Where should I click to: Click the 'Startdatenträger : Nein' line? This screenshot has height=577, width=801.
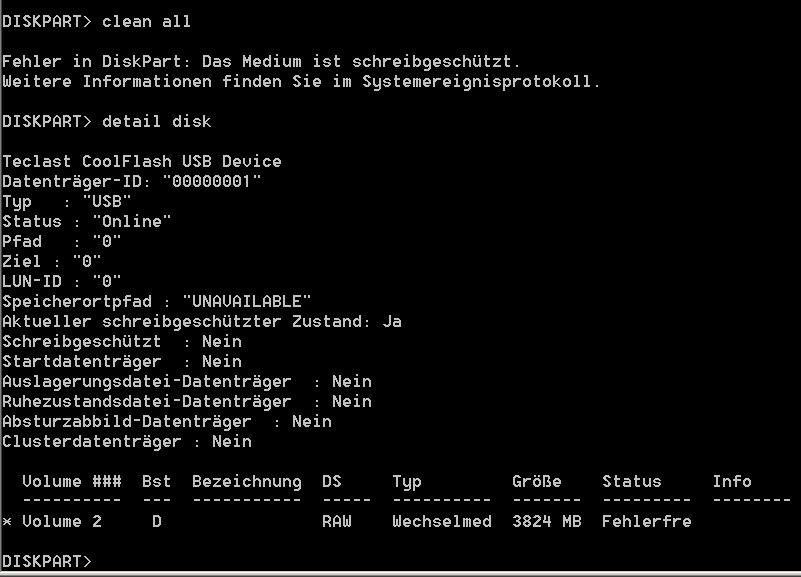click(122, 361)
